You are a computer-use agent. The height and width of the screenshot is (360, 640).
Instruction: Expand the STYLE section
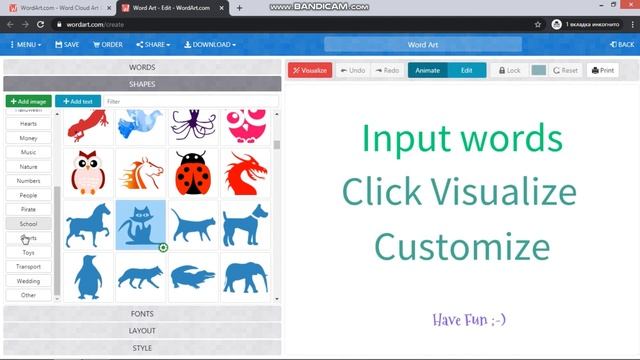click(x=142, y=348)
